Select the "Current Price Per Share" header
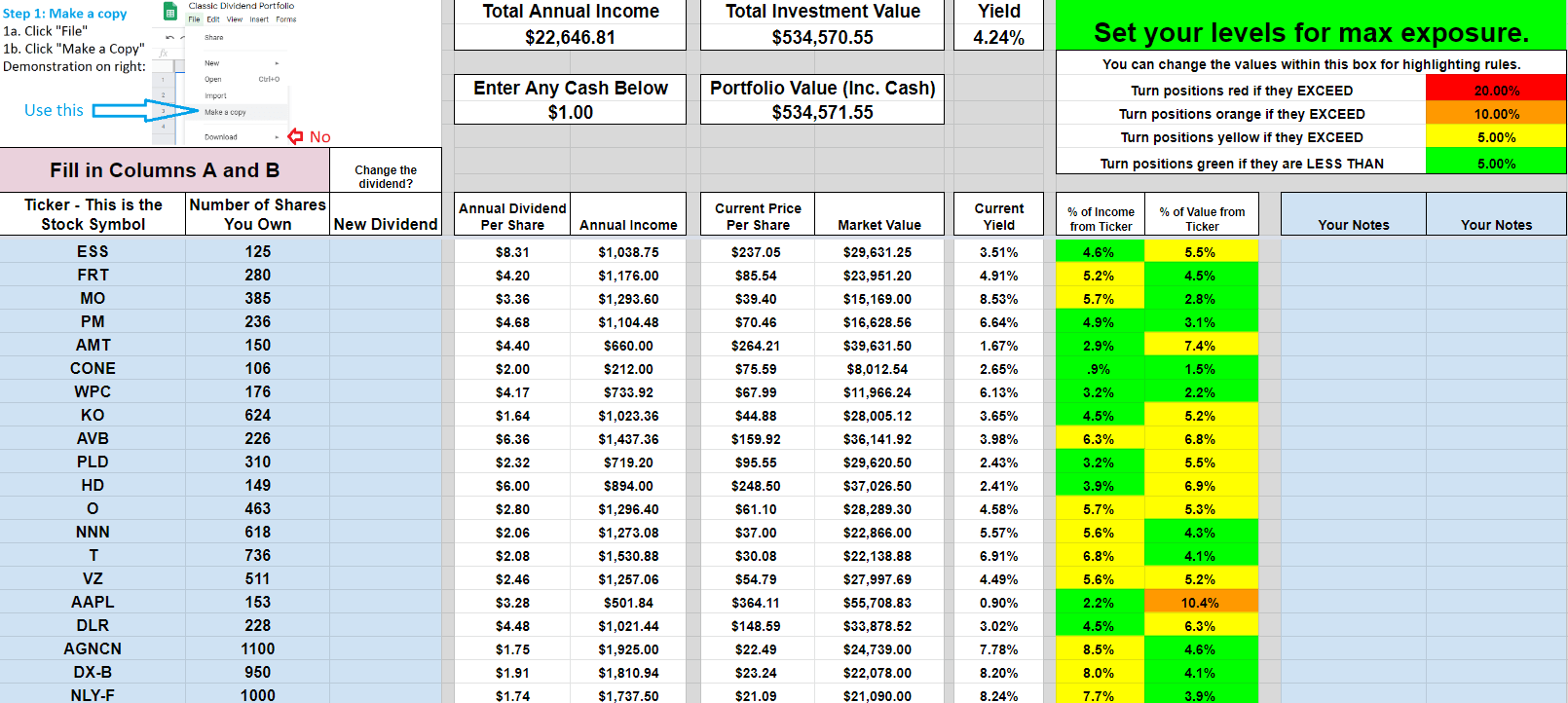 point(758,216)
